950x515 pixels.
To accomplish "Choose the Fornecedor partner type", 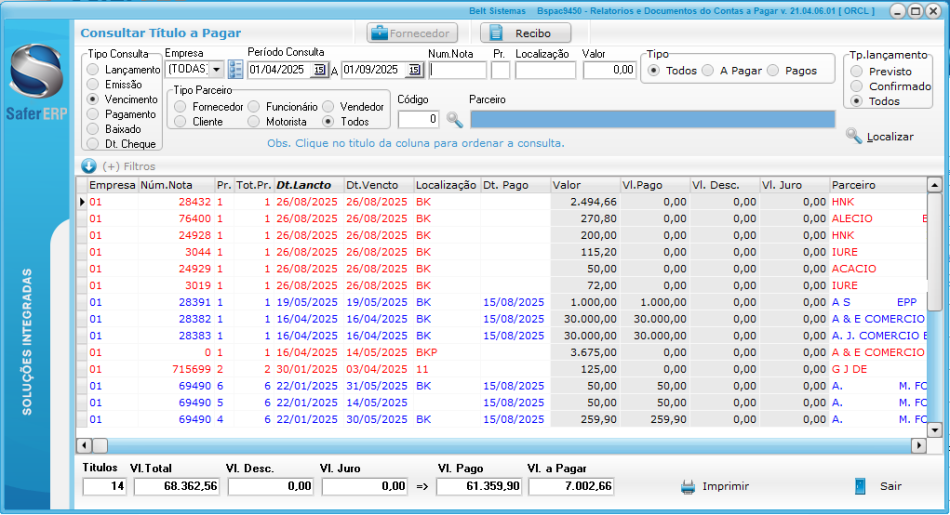I will [180, 106].
